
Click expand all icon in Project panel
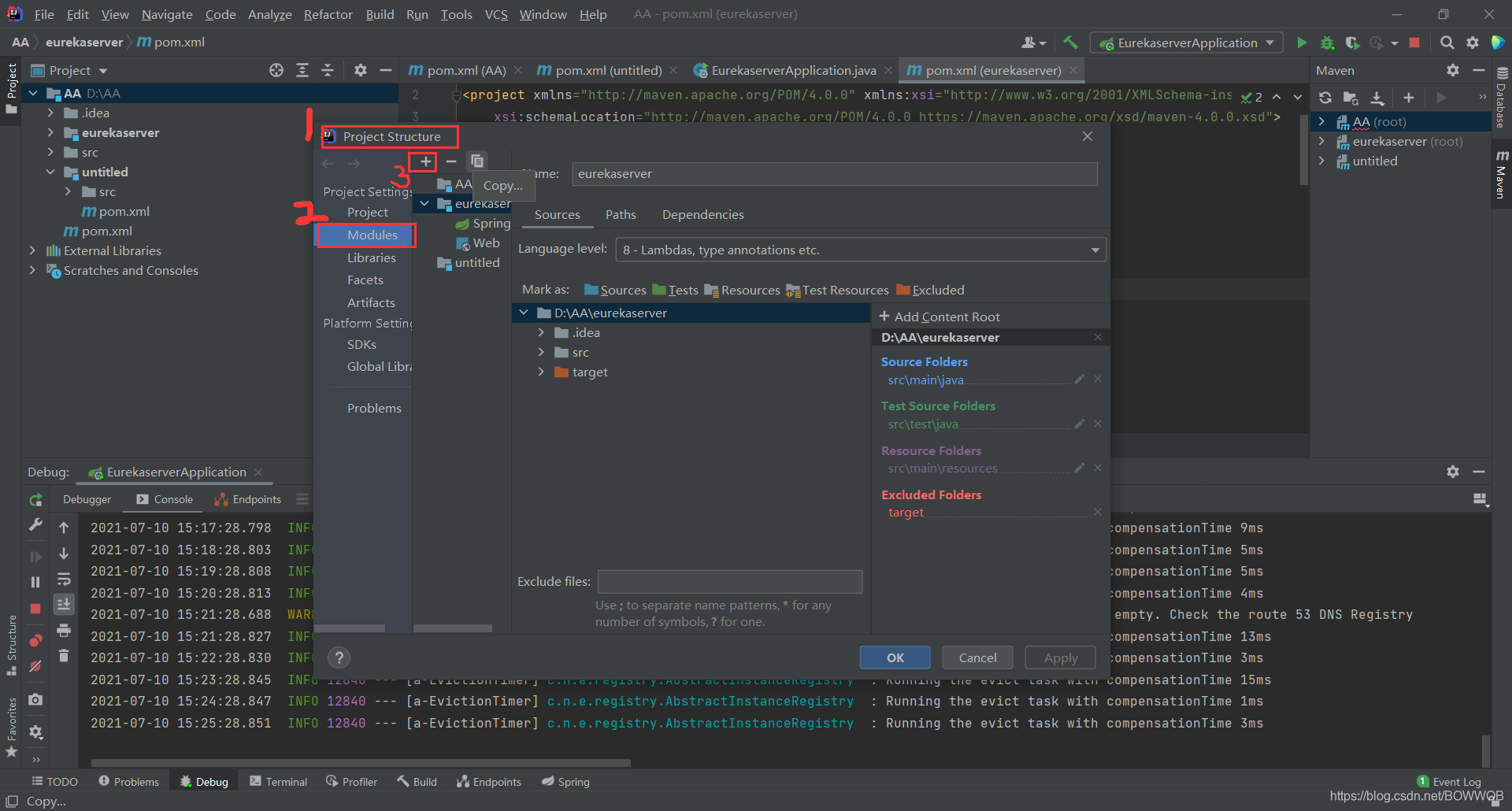coord(302,70)
